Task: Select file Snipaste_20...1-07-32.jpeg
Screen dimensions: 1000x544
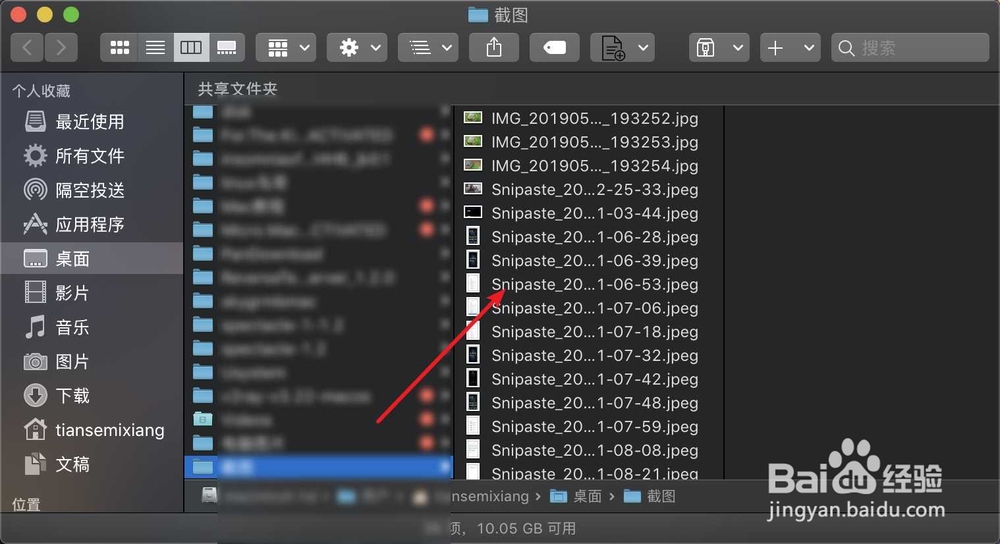Action: point(588,355)
